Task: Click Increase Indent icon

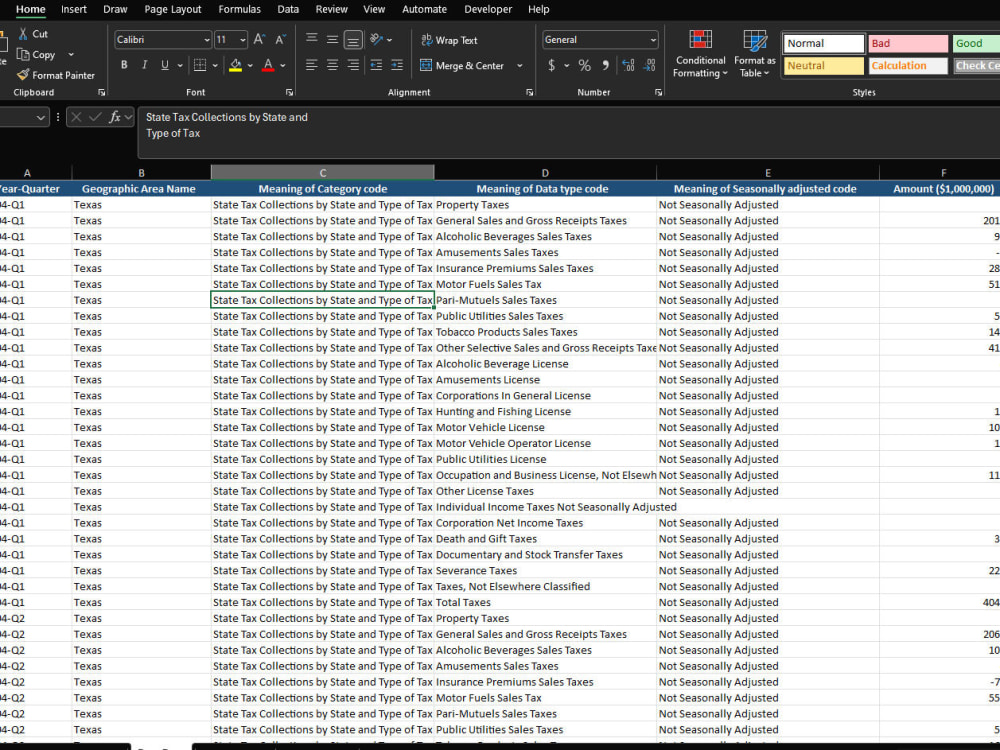Action: point(397,65)
